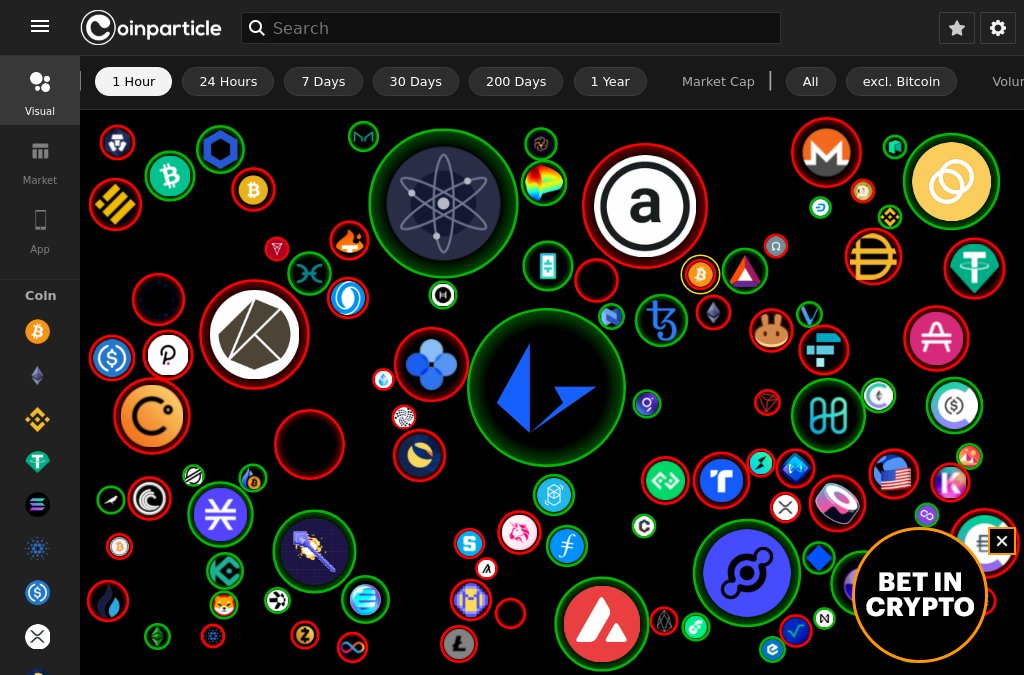Click the Dai yellow bubble
Viewport: 1024px width, 675px height.
[873, 257]
